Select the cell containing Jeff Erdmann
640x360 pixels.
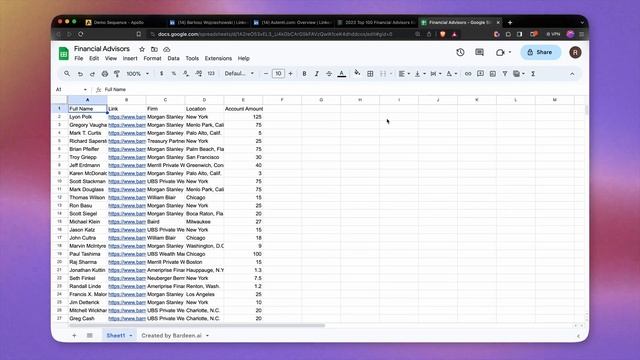click(x=87, y=165)
